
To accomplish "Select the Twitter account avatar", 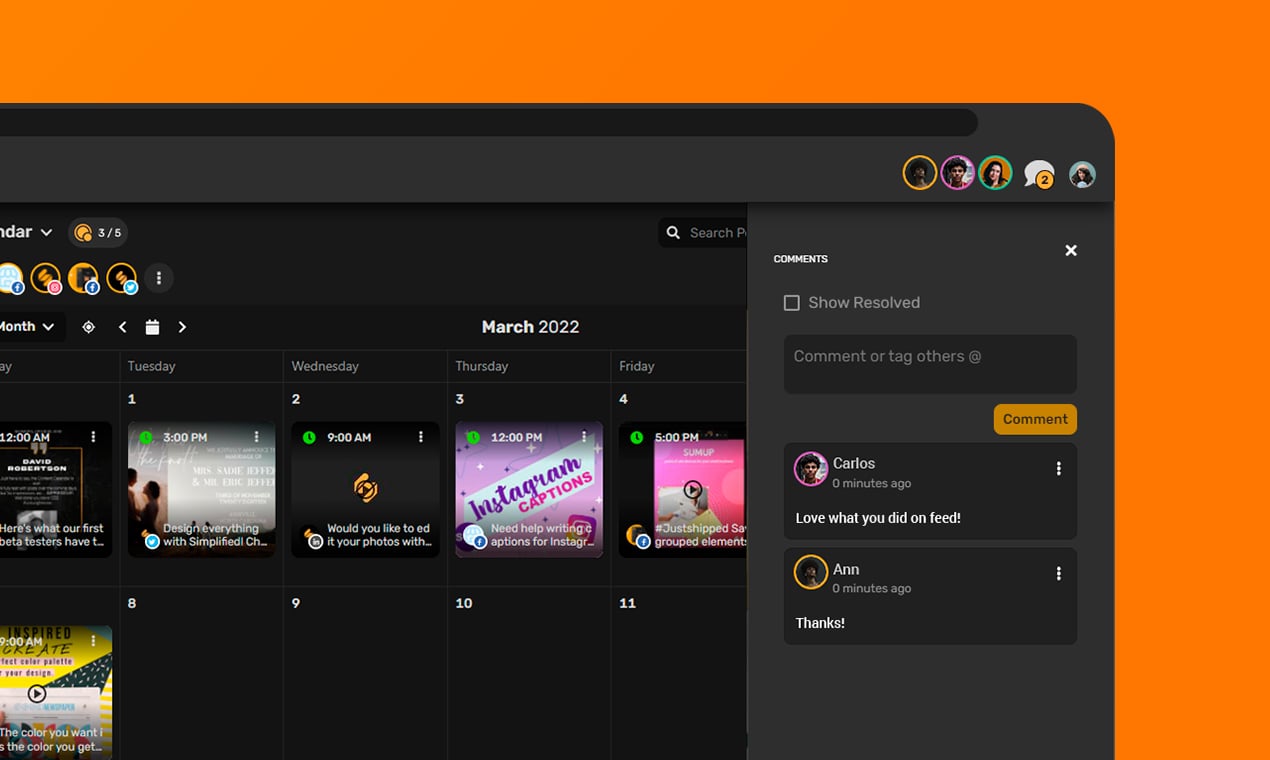I will pos(121,278).
